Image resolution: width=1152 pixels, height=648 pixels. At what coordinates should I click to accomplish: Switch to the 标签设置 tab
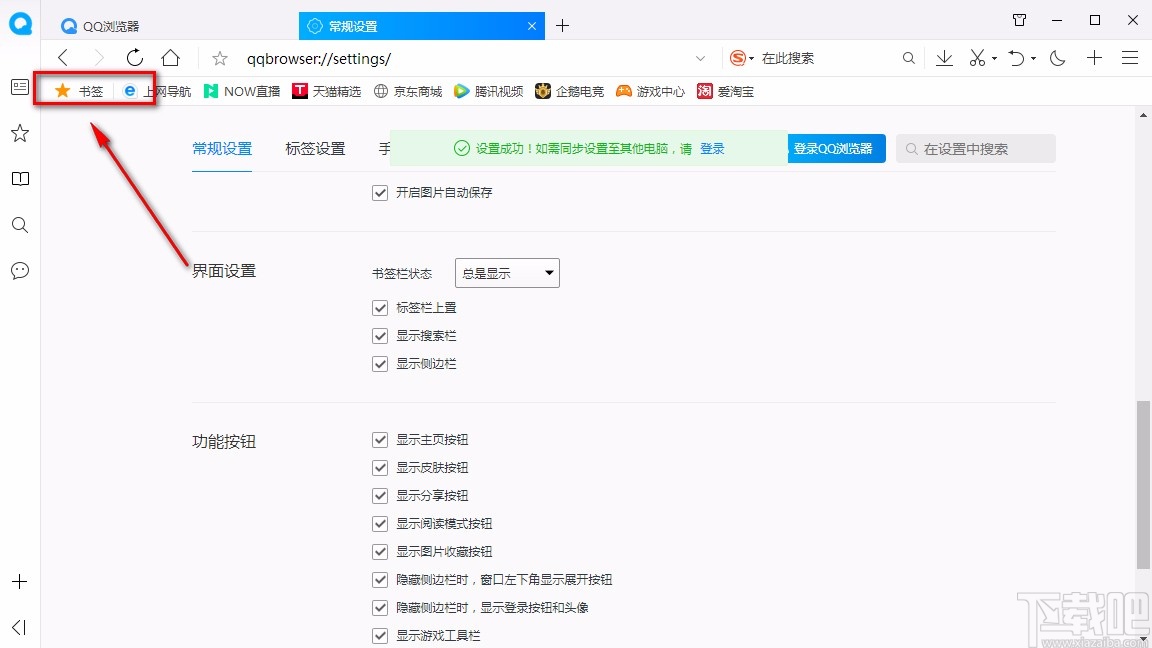coord(314,147)
